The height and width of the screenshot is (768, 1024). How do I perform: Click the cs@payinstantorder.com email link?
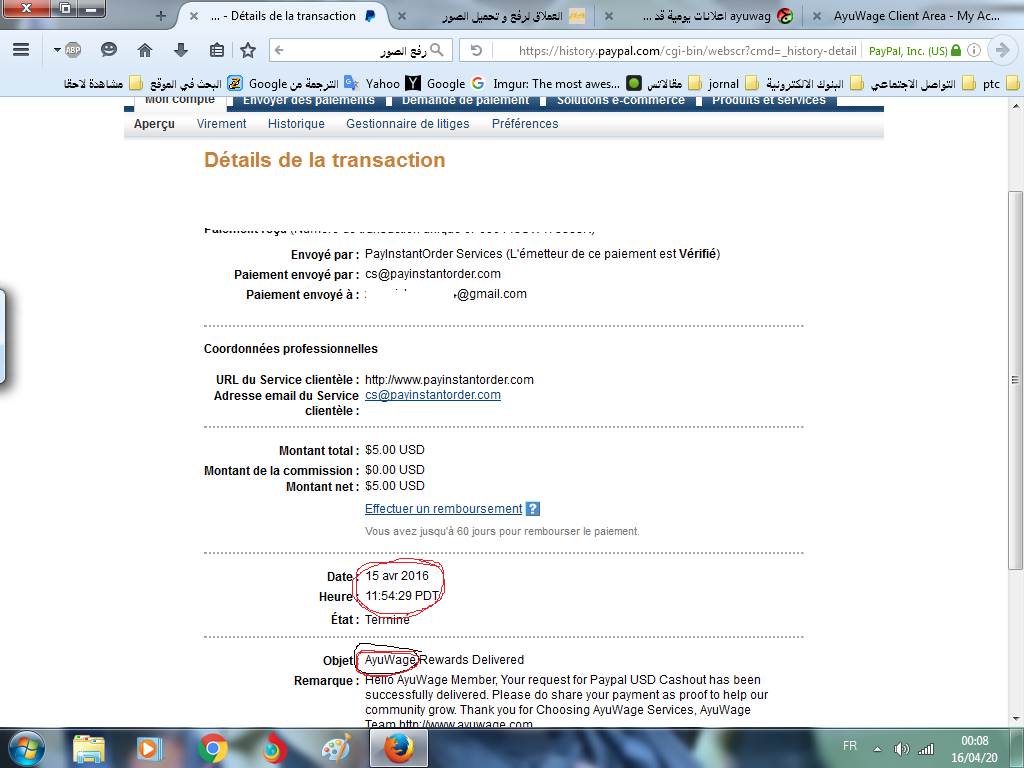(433, 395)
